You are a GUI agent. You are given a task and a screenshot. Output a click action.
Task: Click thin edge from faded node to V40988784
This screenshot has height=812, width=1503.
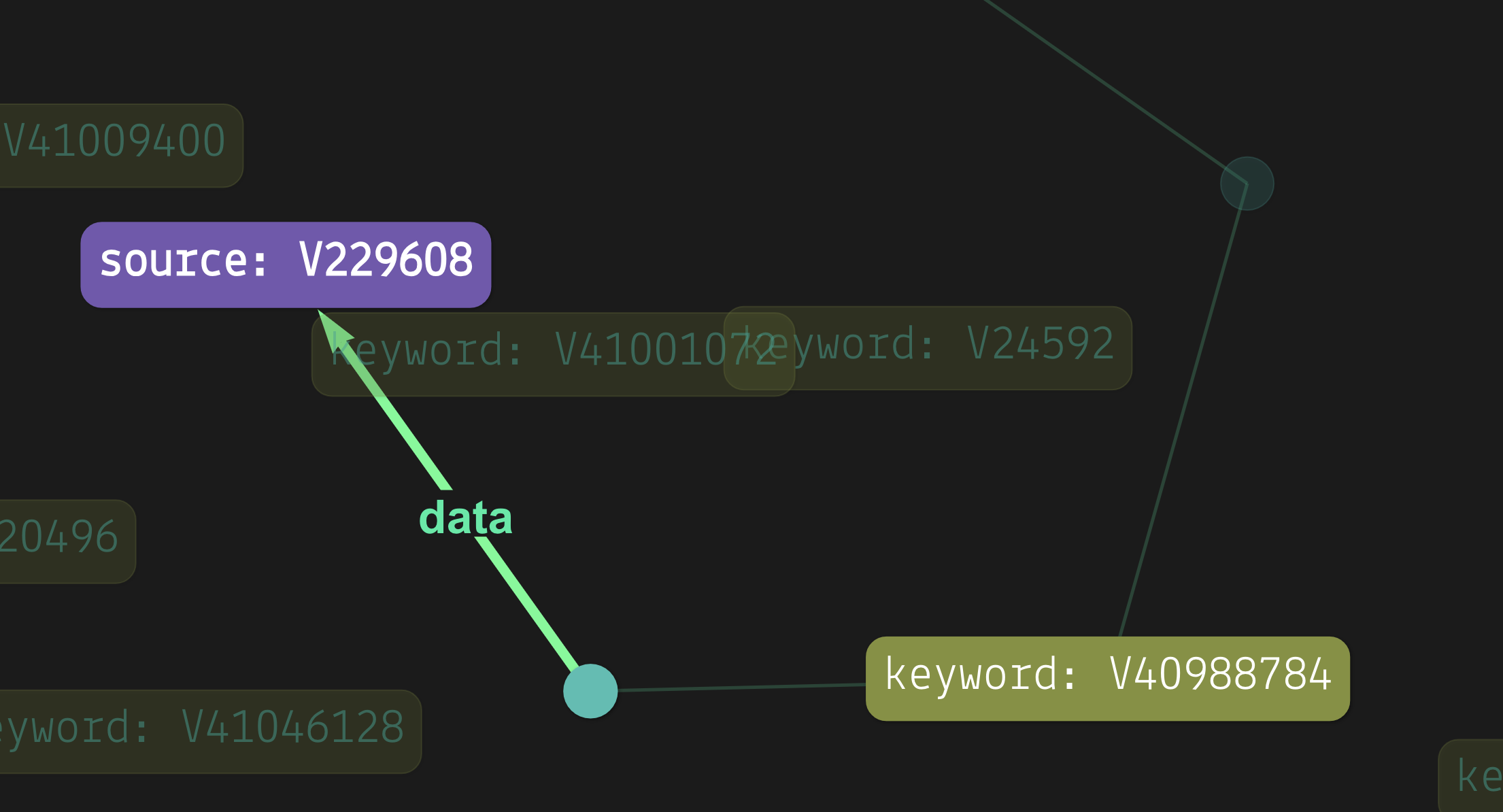[1183, 410]
